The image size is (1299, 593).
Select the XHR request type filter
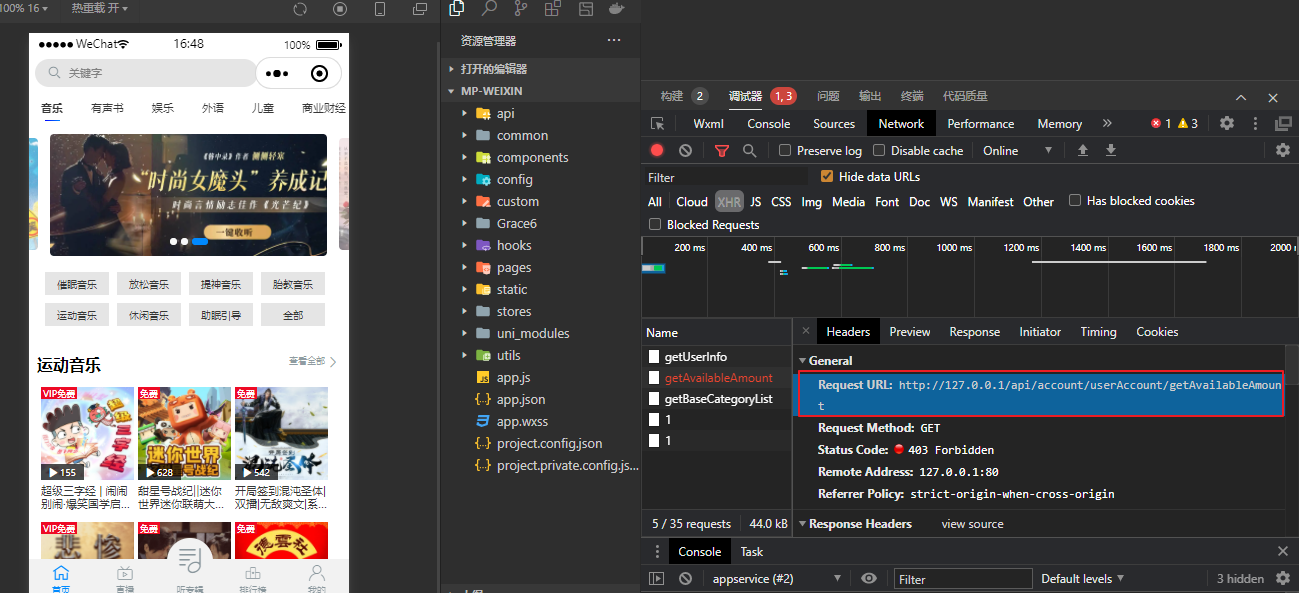[x=729, y=202]
